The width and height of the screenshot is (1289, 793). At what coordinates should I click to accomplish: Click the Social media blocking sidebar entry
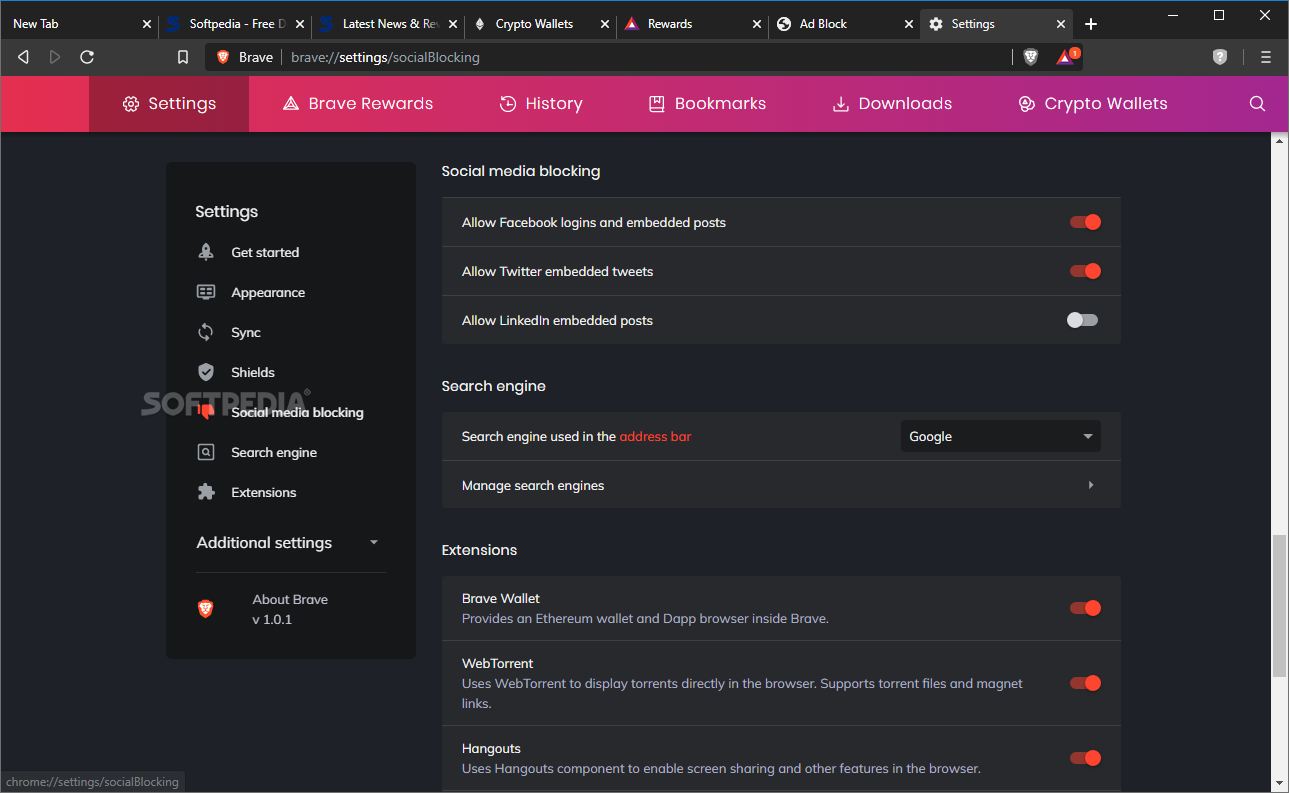[297, 412]
